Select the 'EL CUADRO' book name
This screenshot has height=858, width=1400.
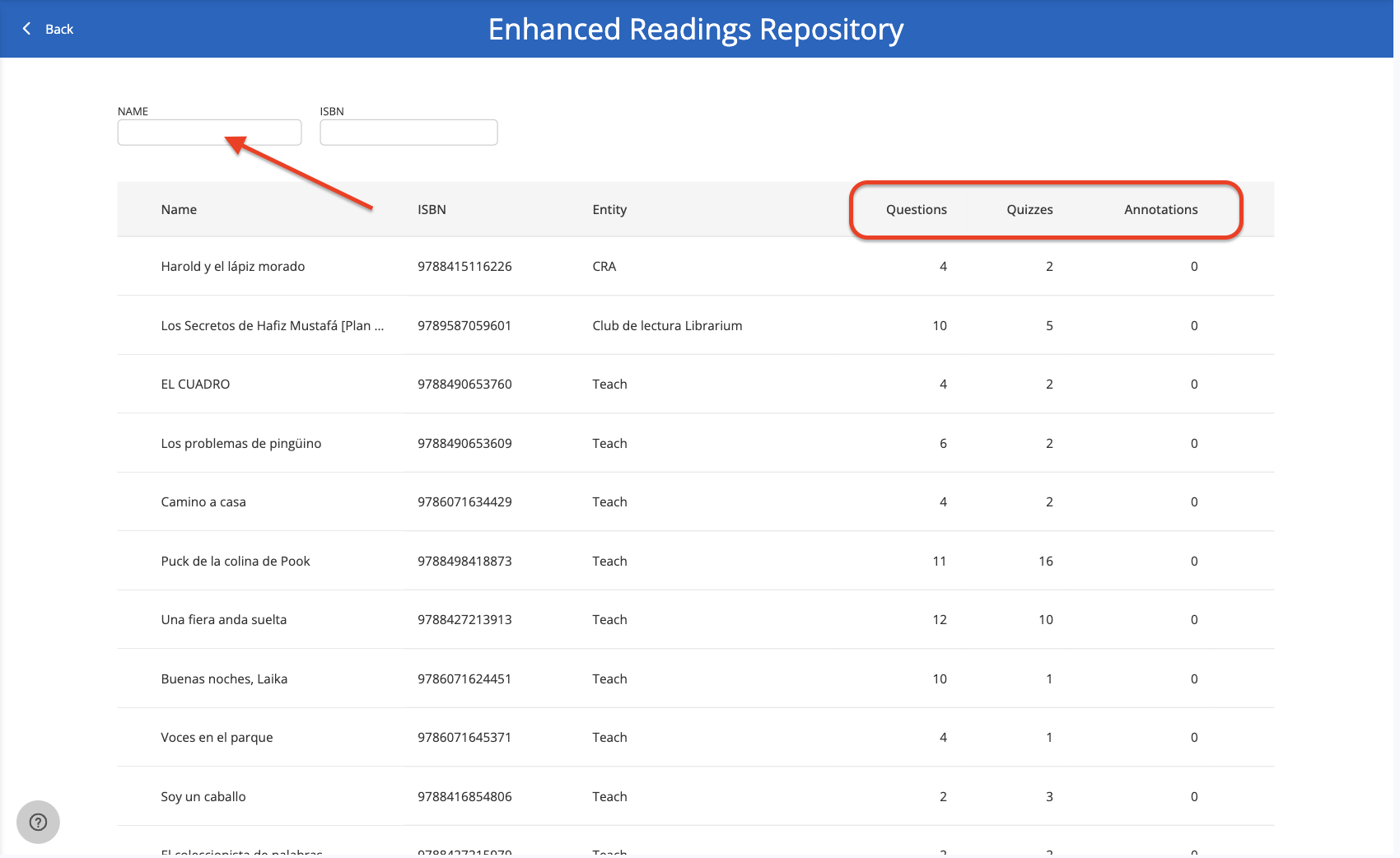point(195,384)
